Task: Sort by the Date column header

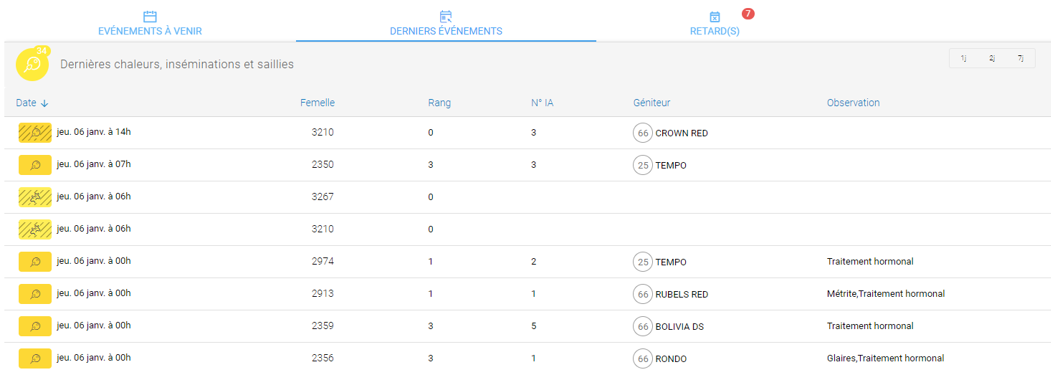Action: (32, 103)
